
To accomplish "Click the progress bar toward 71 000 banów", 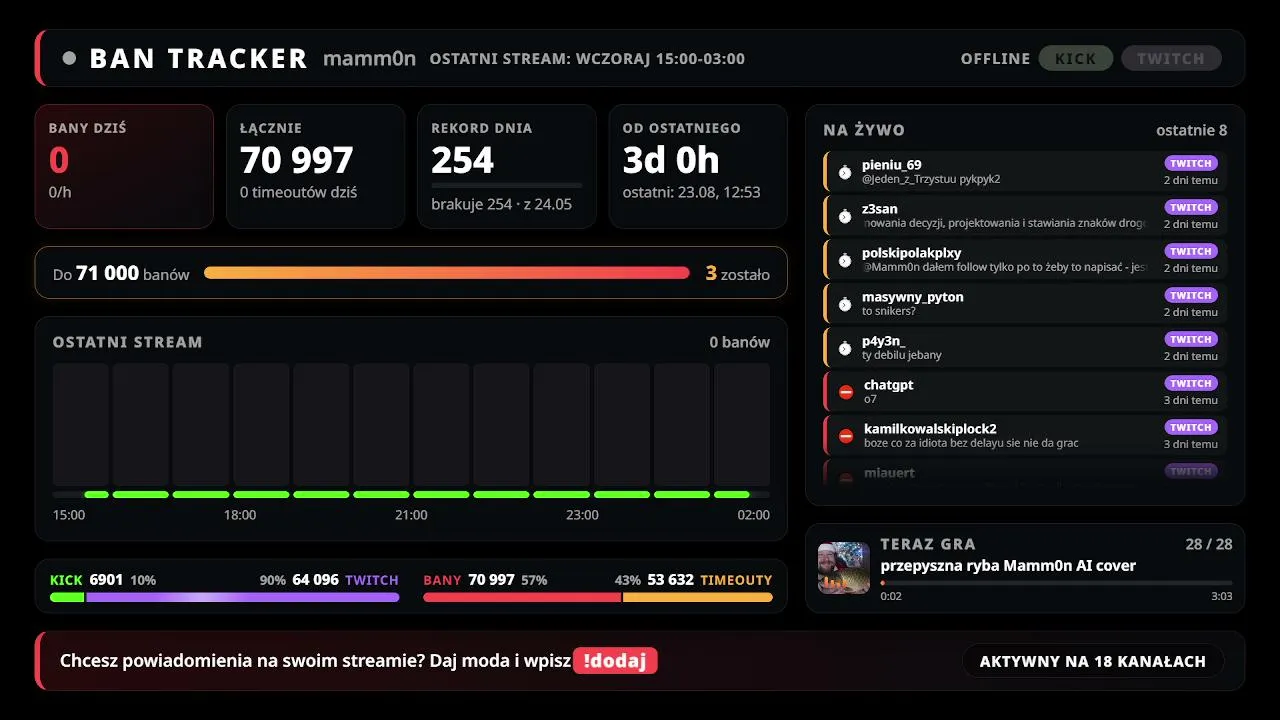I will [x=447, y=273].
